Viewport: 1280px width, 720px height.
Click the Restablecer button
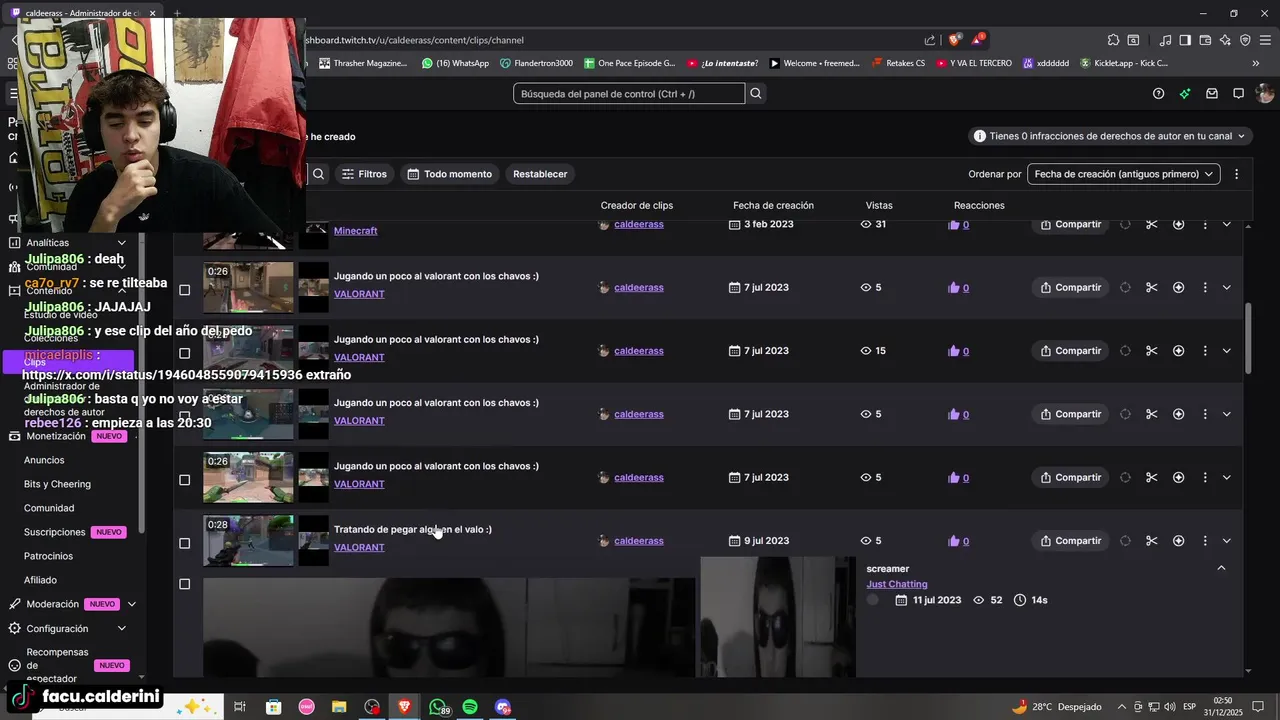540,174
